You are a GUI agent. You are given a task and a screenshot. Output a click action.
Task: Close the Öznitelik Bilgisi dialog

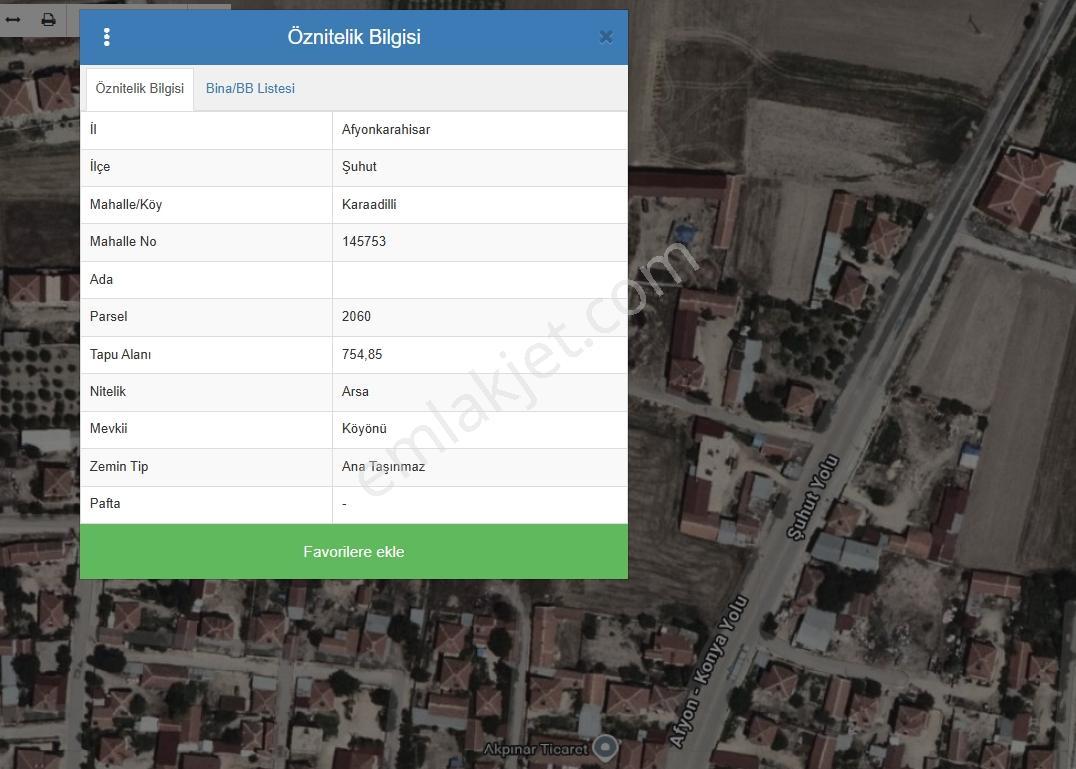pos(606,37)
